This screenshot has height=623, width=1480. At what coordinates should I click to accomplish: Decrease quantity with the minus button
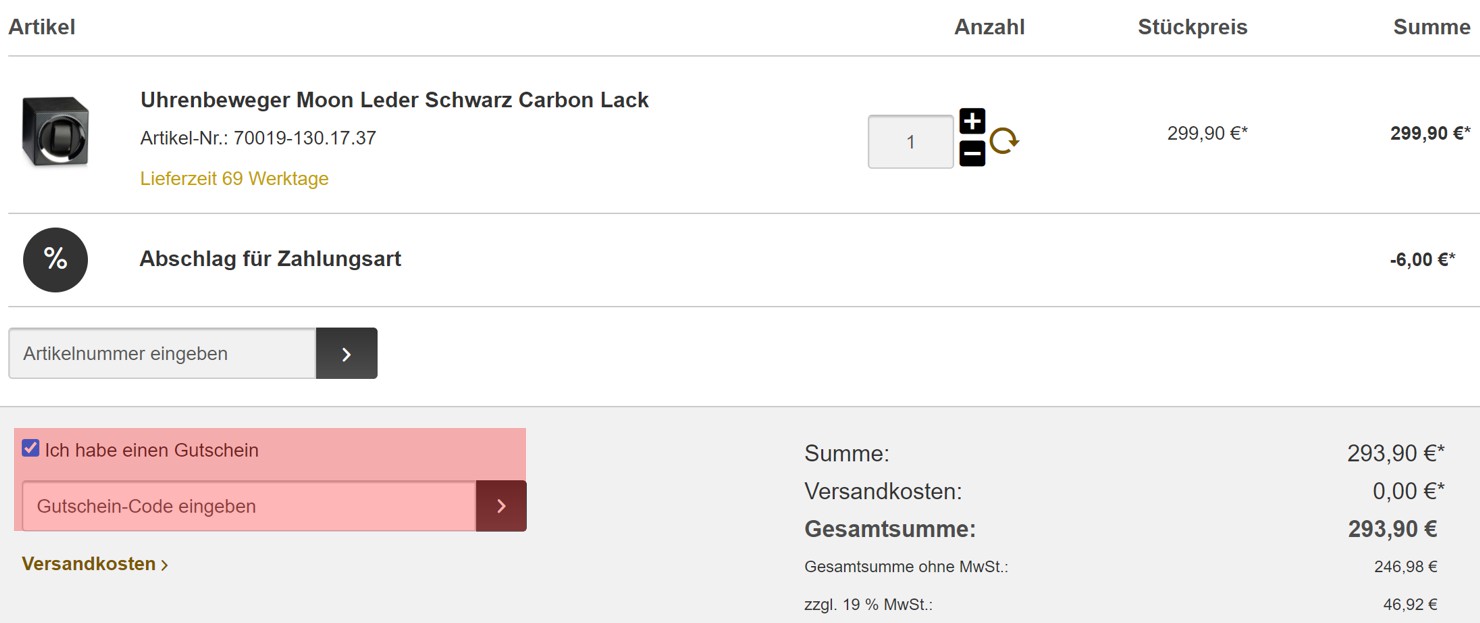pos(972,154)
